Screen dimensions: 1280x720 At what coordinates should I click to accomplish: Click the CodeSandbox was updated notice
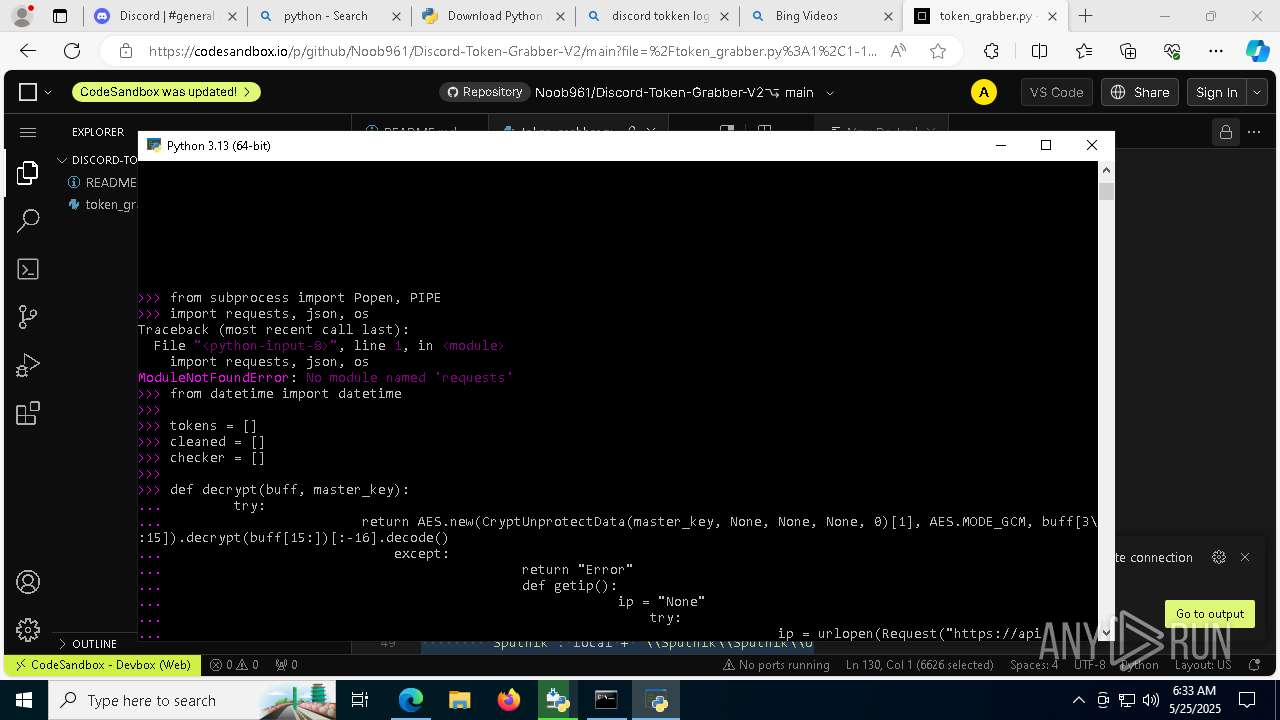click(x=165, y=92)
